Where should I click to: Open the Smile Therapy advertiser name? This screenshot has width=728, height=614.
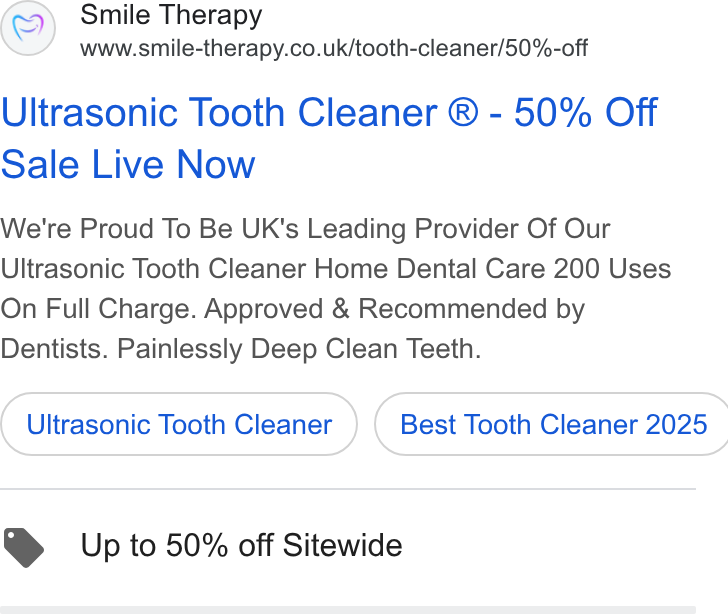tap(171, 15)
